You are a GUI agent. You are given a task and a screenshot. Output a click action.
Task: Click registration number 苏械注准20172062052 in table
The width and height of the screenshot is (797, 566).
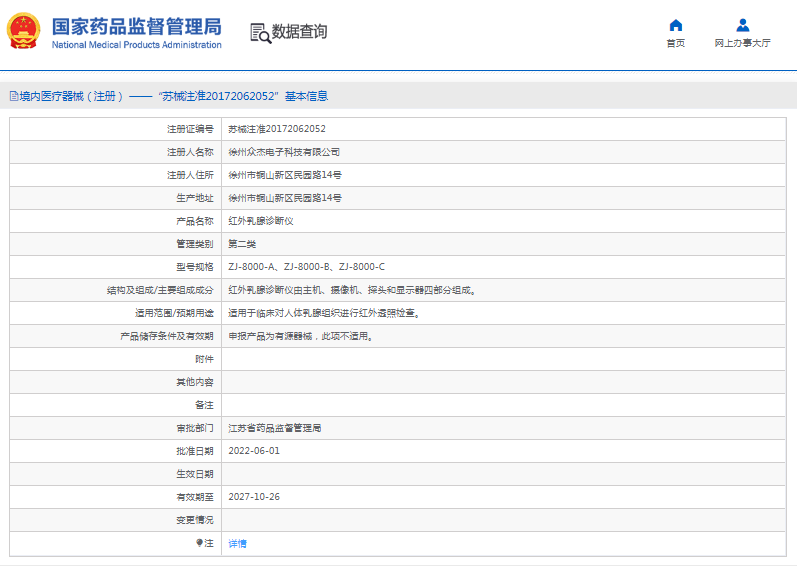277,129
